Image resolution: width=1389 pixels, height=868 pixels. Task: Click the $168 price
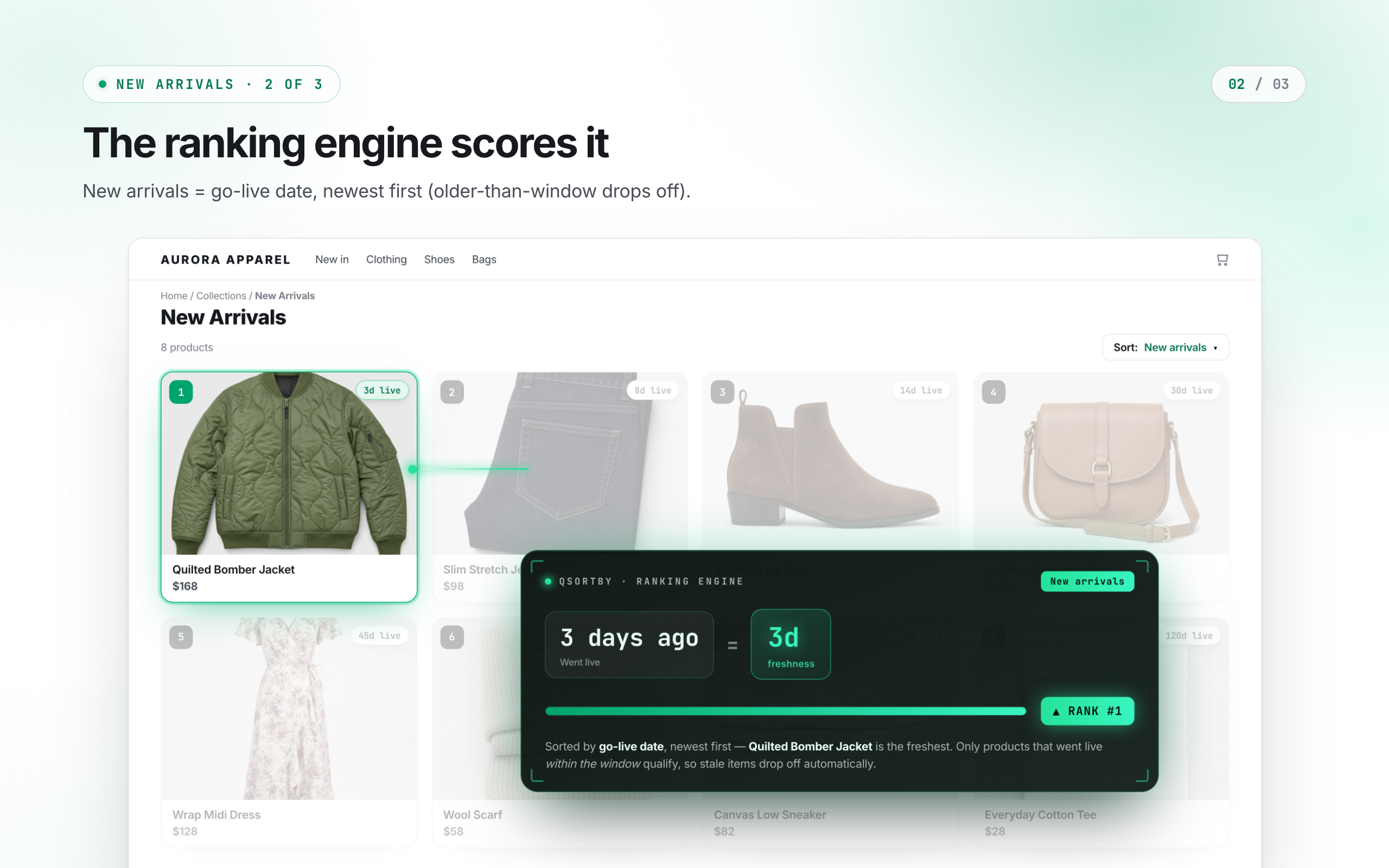click(185, 586)
